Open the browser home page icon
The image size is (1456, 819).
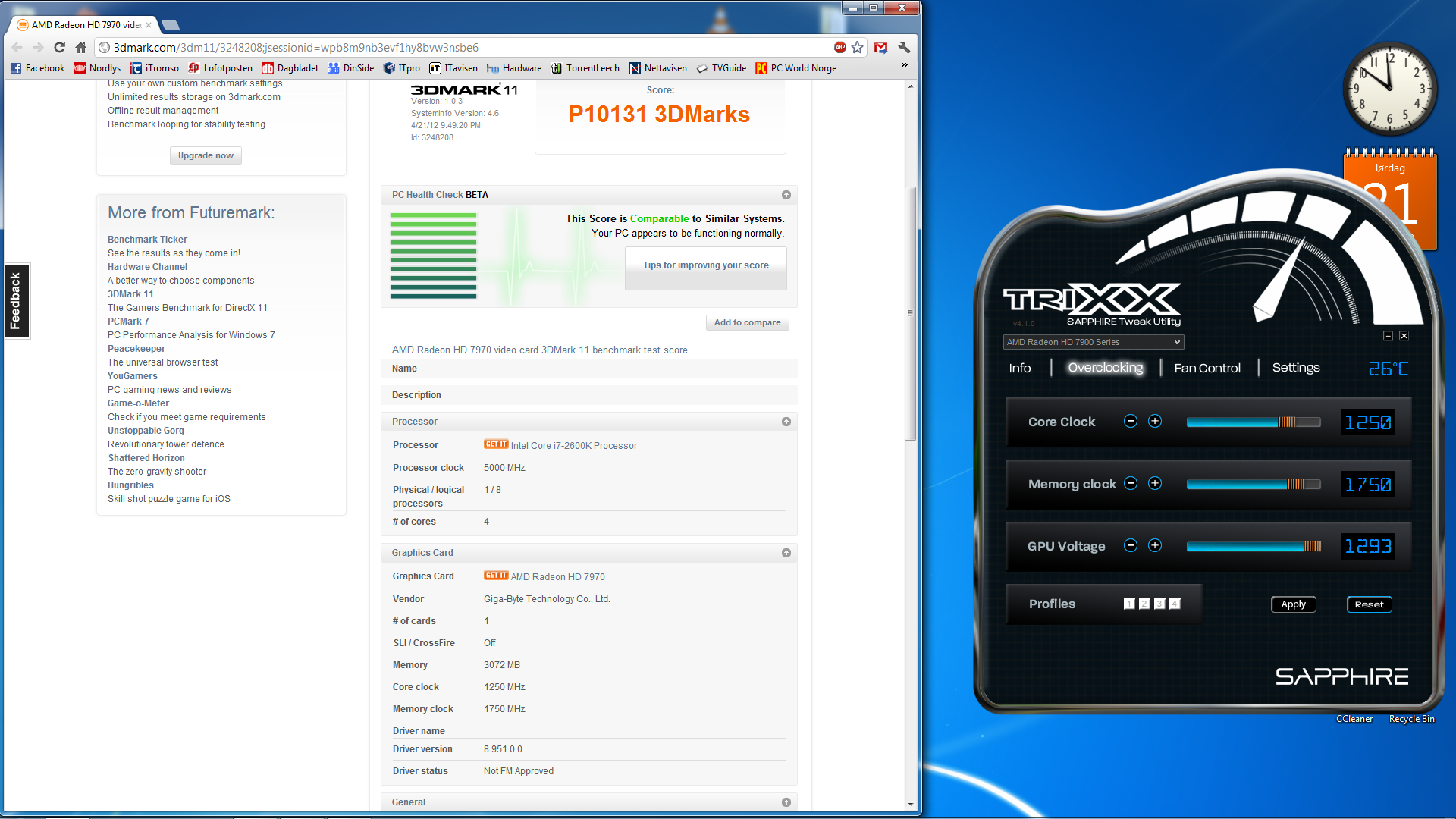pos(80,47)
